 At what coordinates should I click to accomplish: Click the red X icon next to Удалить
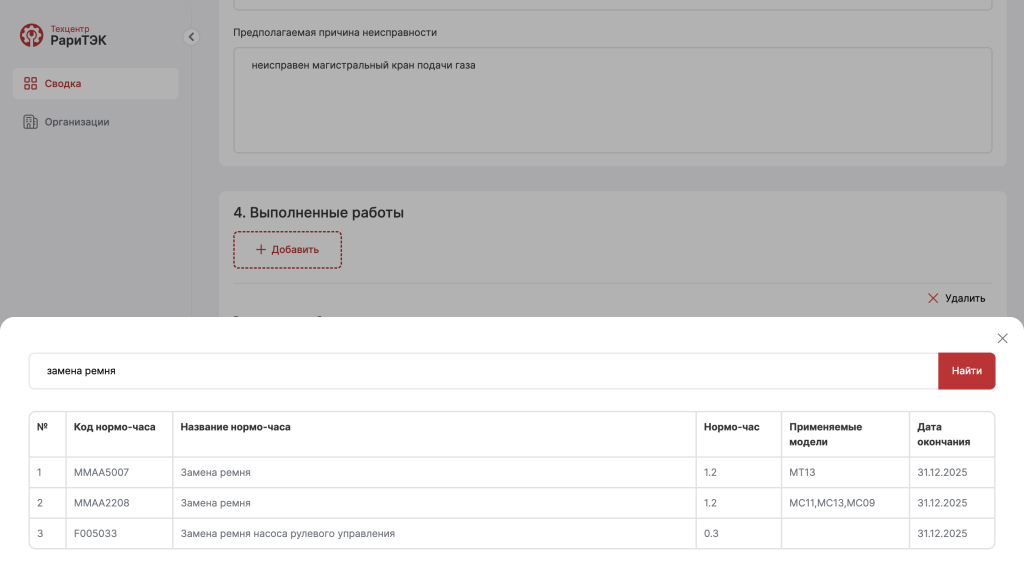[x=932, y=298]
